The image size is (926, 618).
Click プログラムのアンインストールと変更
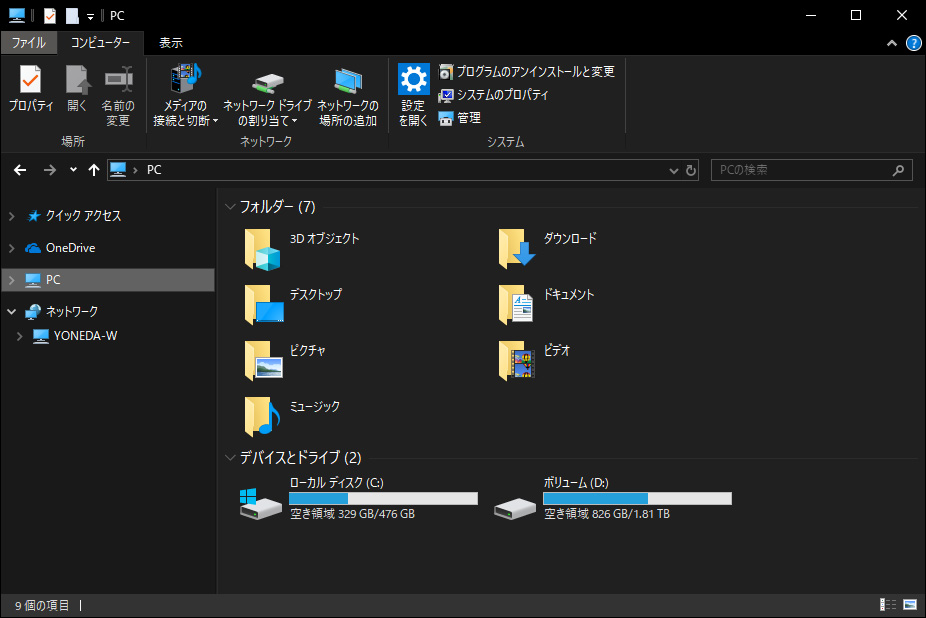pos(526,72)
